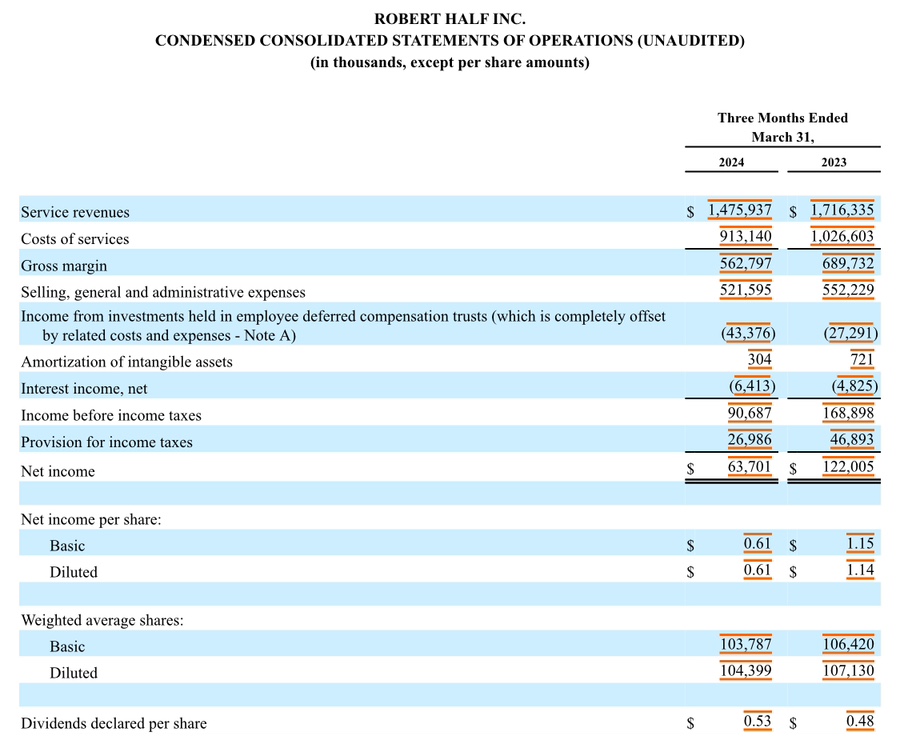The width and height of the screenshot is (900, 740).
Task: Click amortization value 304
Action: pyautogui.click(x=759, y=359)
